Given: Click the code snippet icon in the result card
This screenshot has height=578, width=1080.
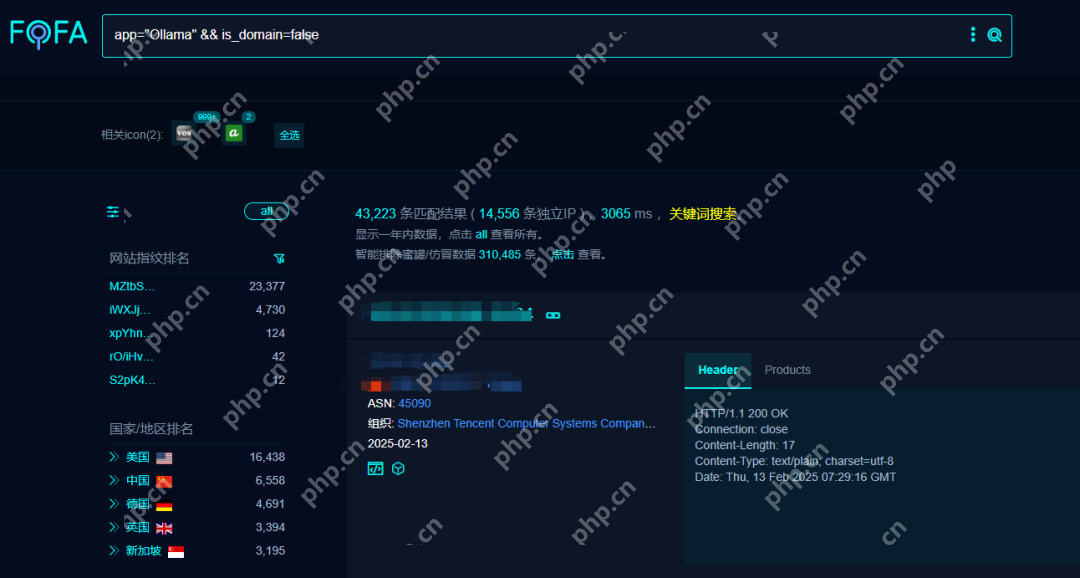Looking at the screenshot, I should (x=375, y=468).
